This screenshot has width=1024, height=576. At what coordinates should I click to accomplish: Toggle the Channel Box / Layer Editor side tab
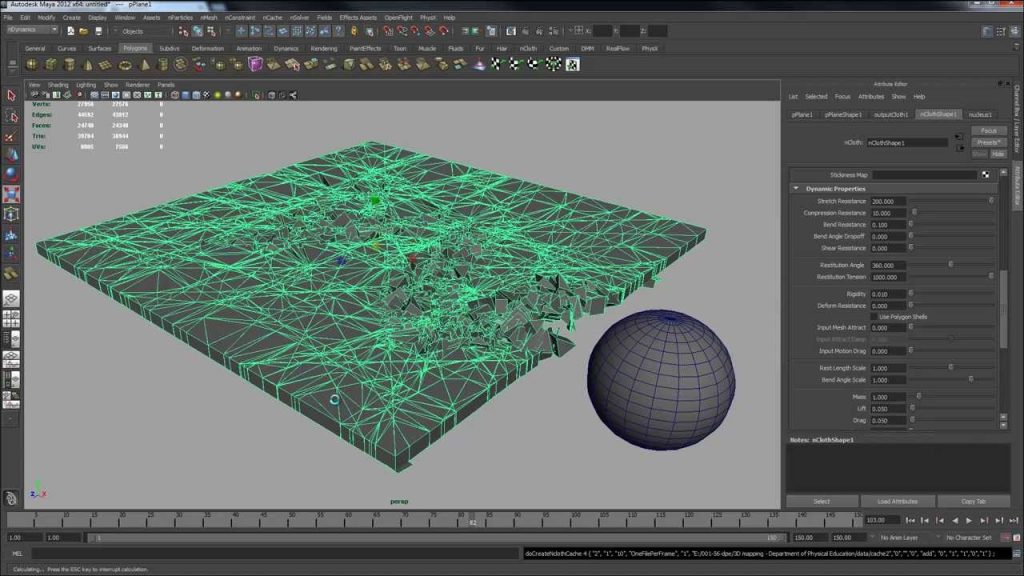click(1017, 118)
